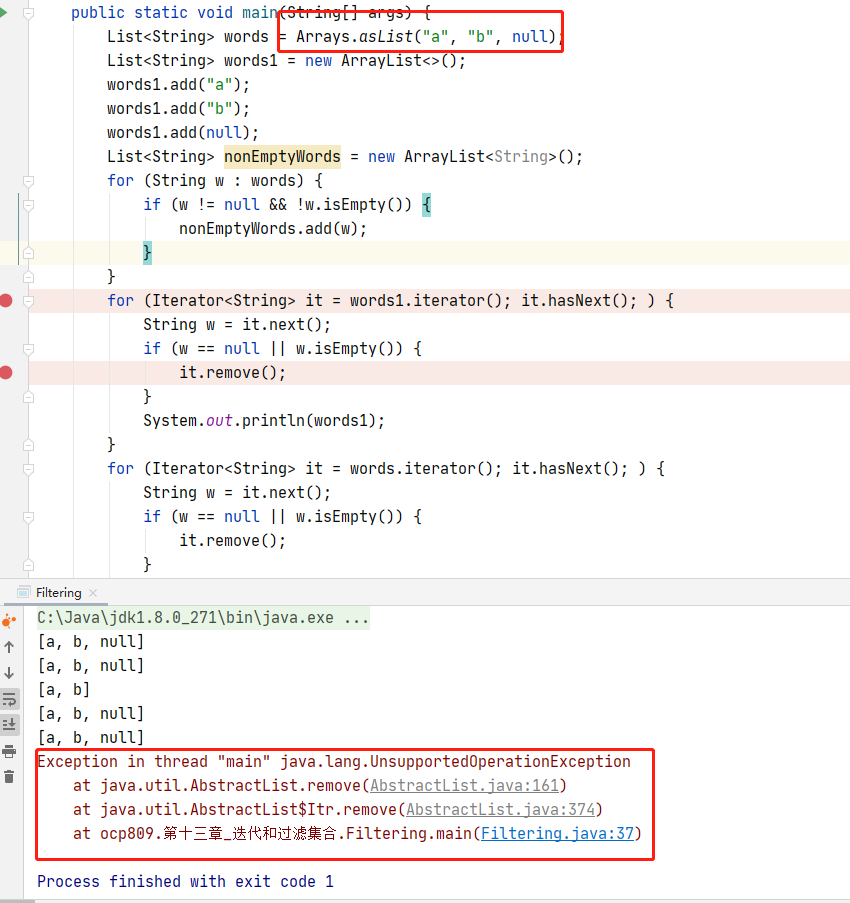The width and height of the screenshot is (850, 903).
Task: Disable the breakpoint on the first it.remove() line
Action: click(6, 372)
